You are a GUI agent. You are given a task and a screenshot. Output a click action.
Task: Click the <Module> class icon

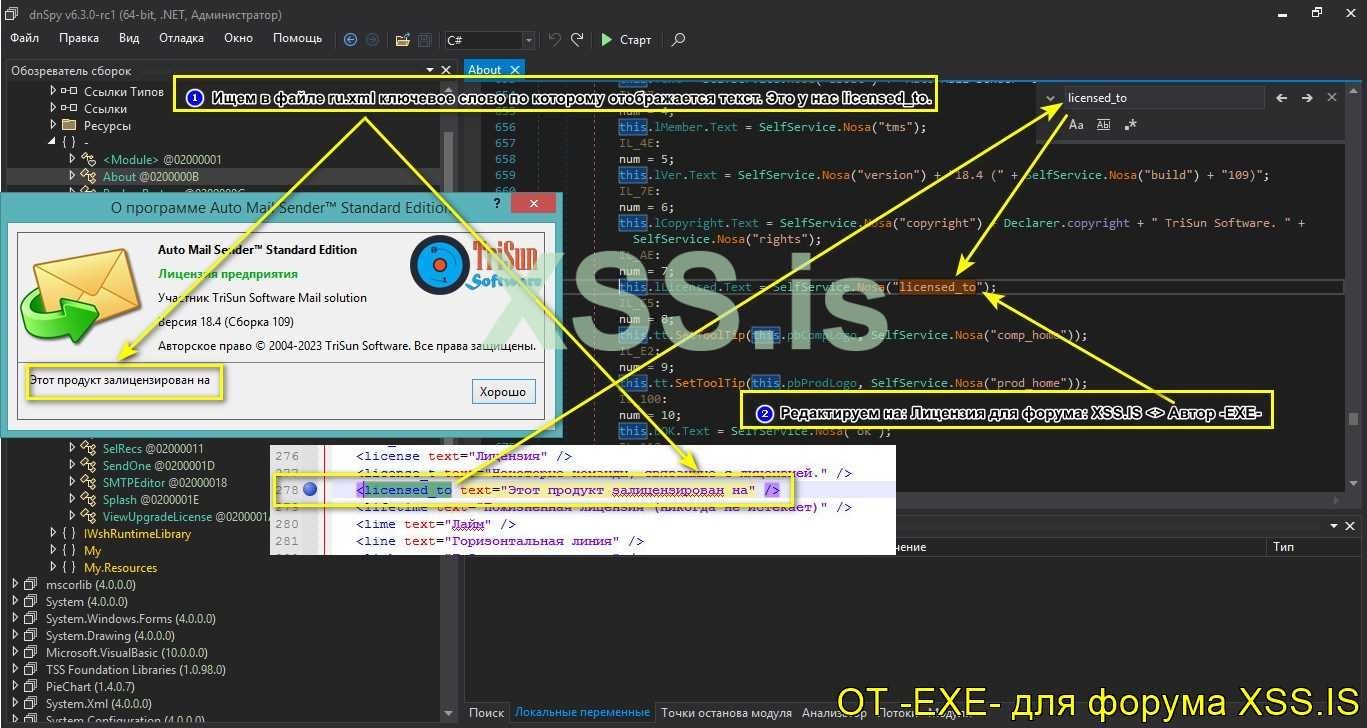[x=88, y=159]
